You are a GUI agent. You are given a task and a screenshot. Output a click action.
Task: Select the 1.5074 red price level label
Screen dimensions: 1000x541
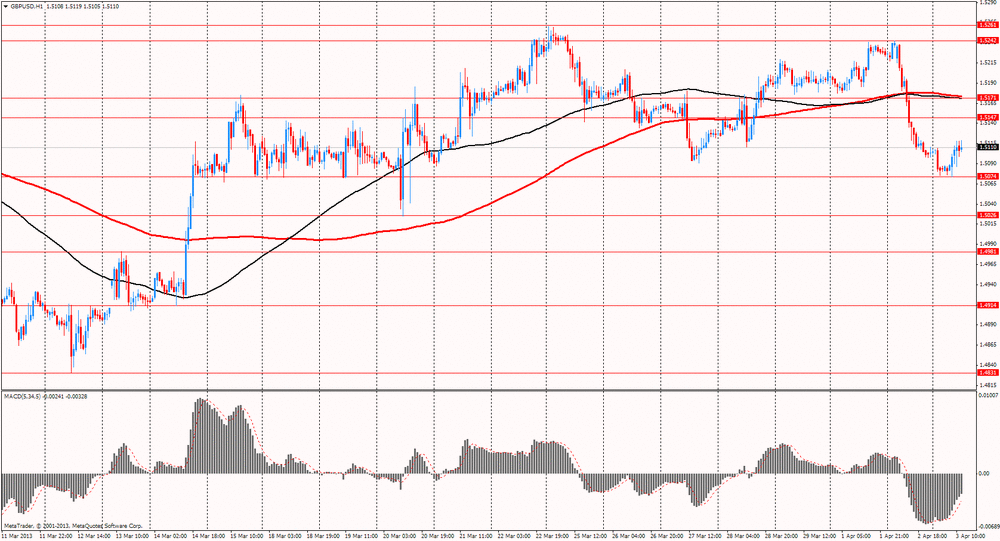[x=987, y=177]
